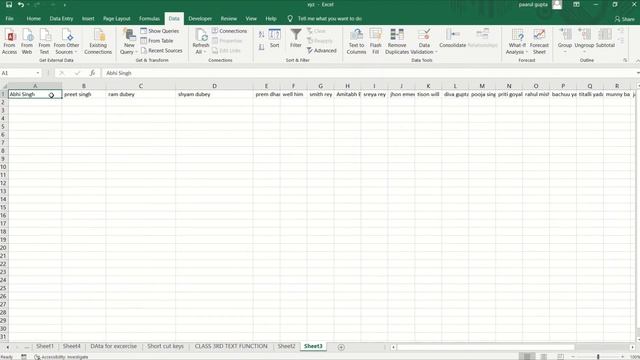
Task: Open the Sort dialog icon
Action: point(275,39)
